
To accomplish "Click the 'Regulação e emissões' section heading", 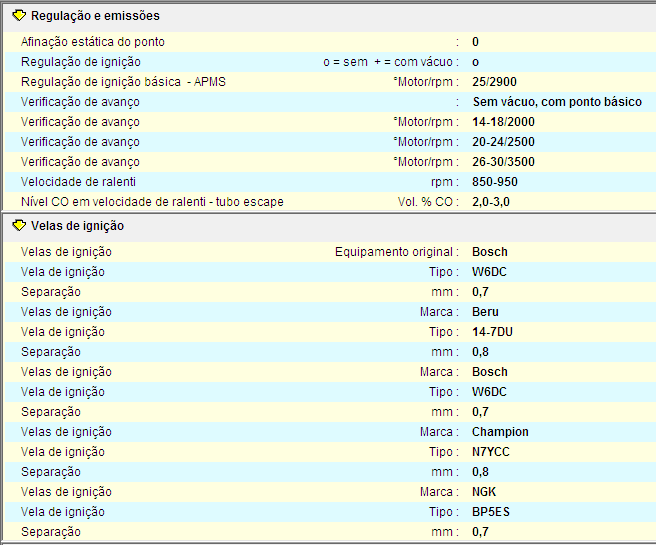I will coord(95,16).
